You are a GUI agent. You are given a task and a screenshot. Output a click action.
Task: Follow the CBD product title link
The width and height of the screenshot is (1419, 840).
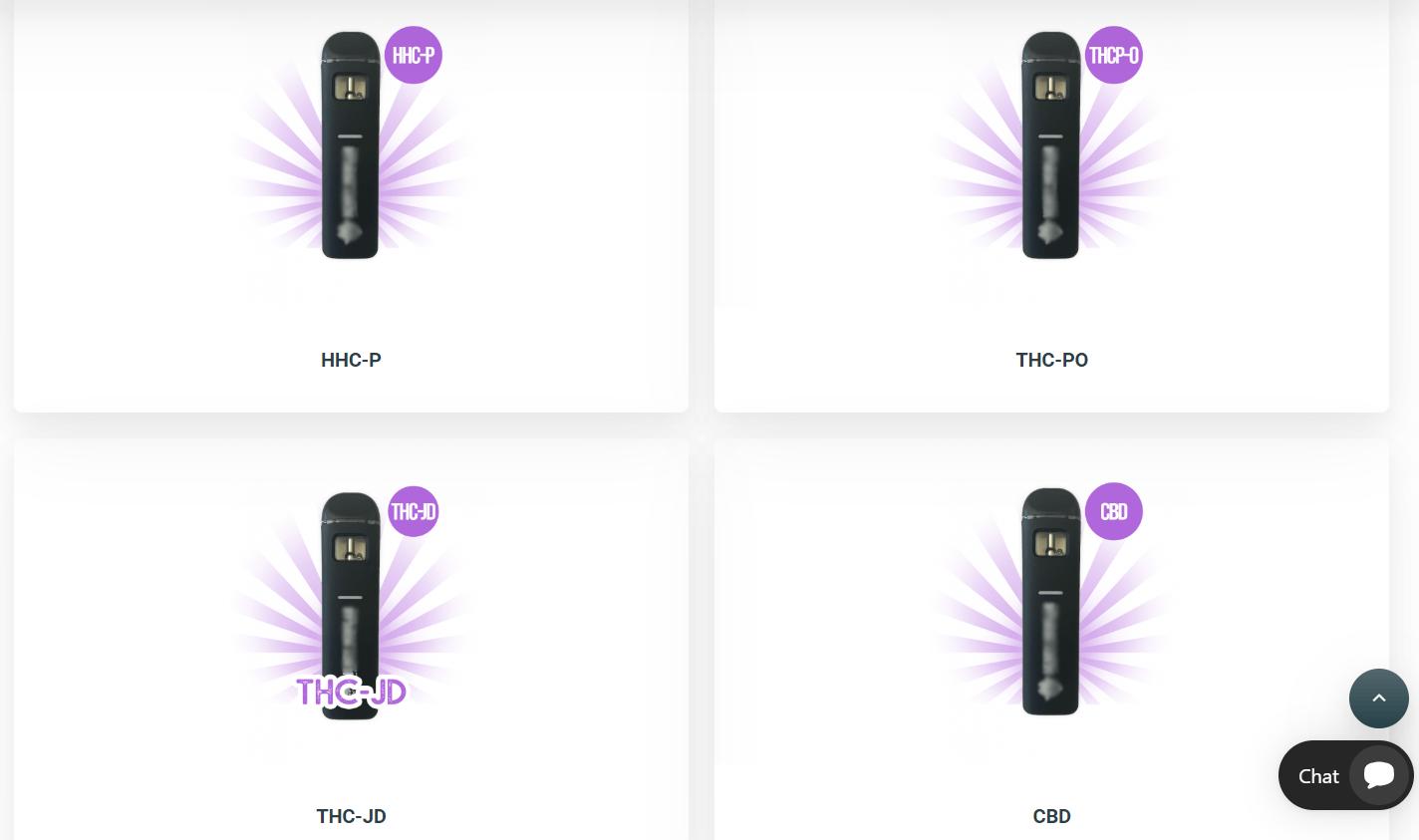point(1051,816)
